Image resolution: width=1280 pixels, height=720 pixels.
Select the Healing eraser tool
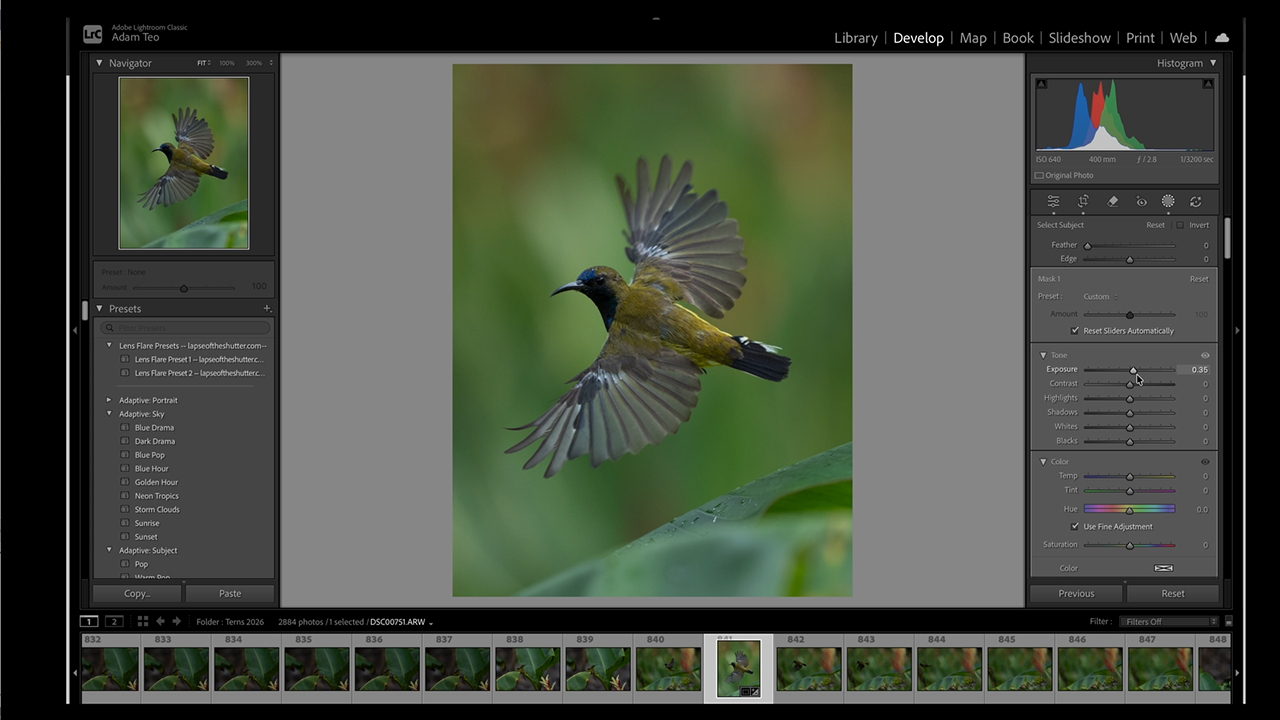point(1112,201)
